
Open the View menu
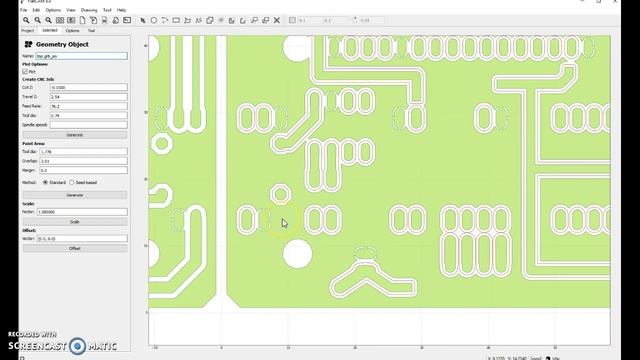point(71,10)
